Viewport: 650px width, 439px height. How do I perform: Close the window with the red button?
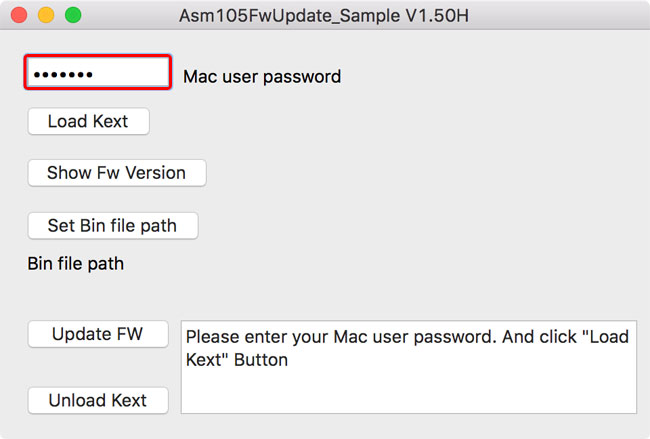[20, 16]
